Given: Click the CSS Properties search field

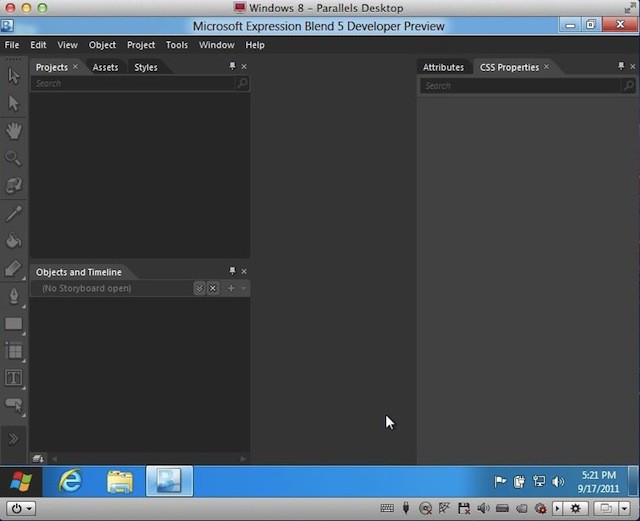Looking at the screenshot, I should [520, 86].
